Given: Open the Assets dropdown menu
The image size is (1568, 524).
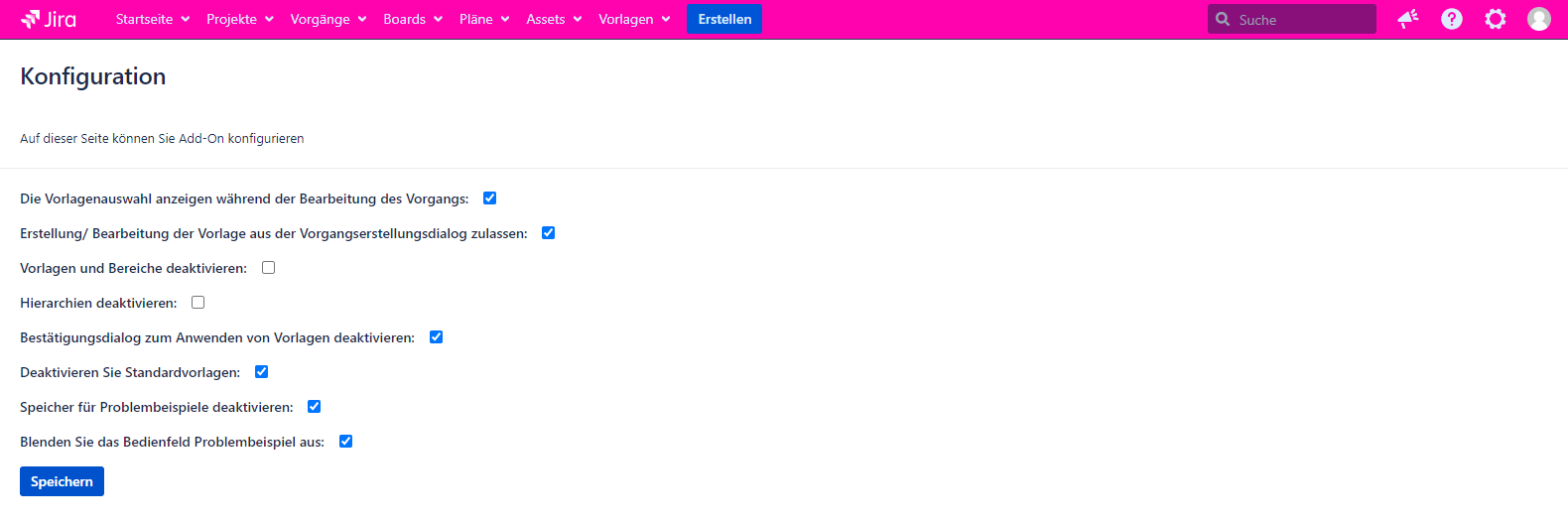Looking at the screenshot, I should click(554, 19).
